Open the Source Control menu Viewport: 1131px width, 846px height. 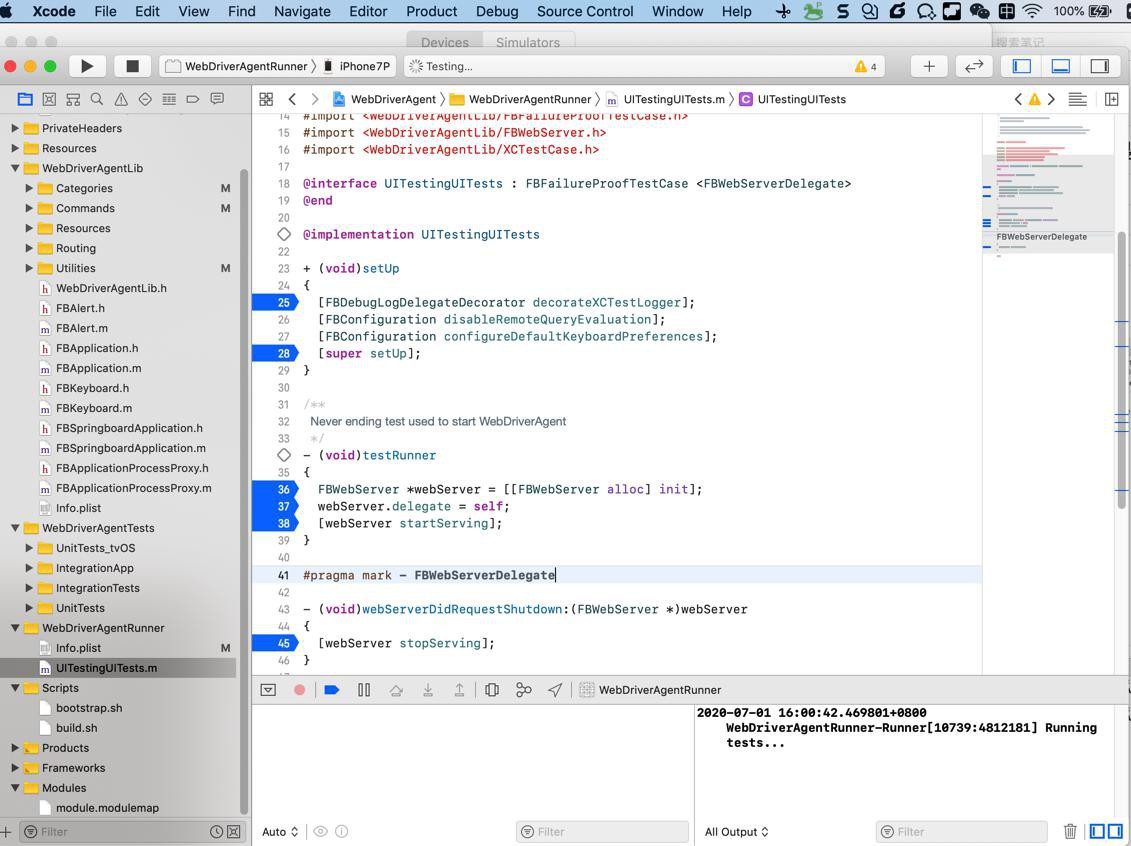[x=585, y=12]
